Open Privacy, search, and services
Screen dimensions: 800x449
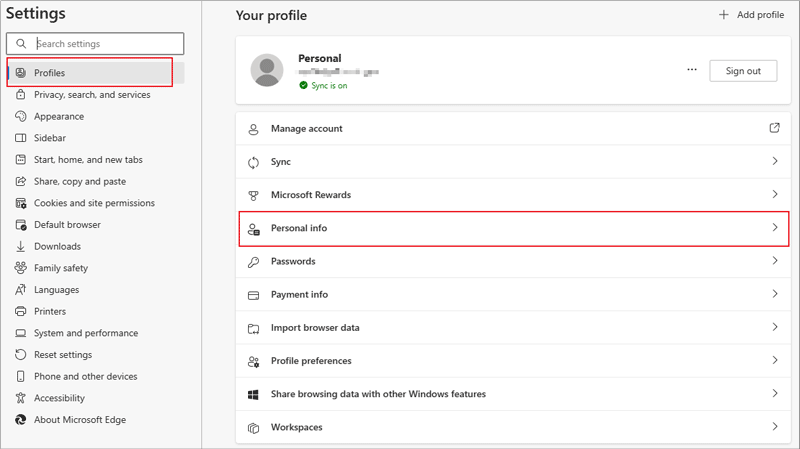[95, 94]
